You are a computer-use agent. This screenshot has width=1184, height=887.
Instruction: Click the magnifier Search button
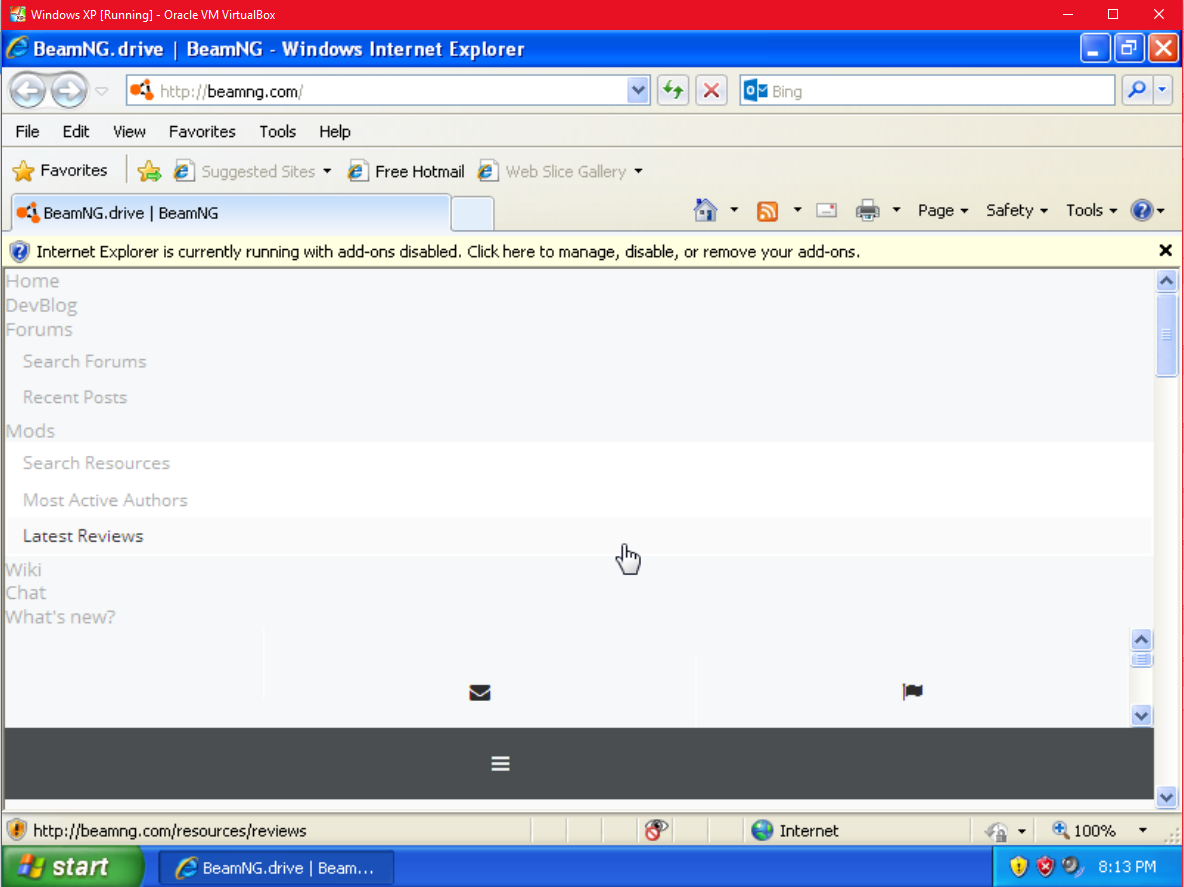[1136, 91]
